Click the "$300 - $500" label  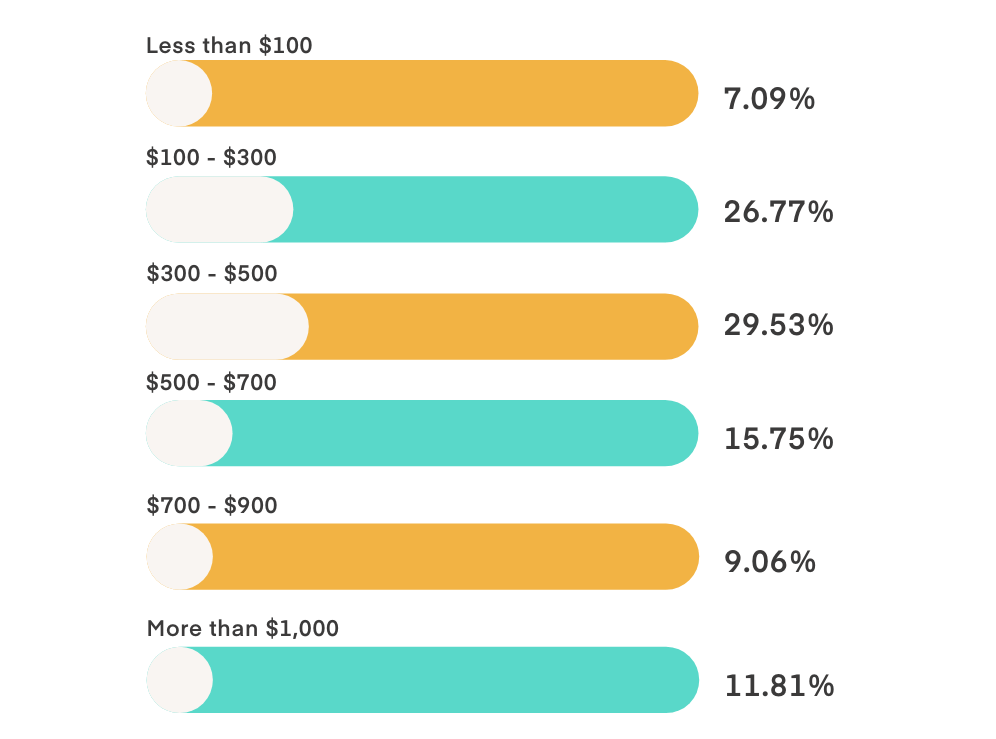point(211,273)
